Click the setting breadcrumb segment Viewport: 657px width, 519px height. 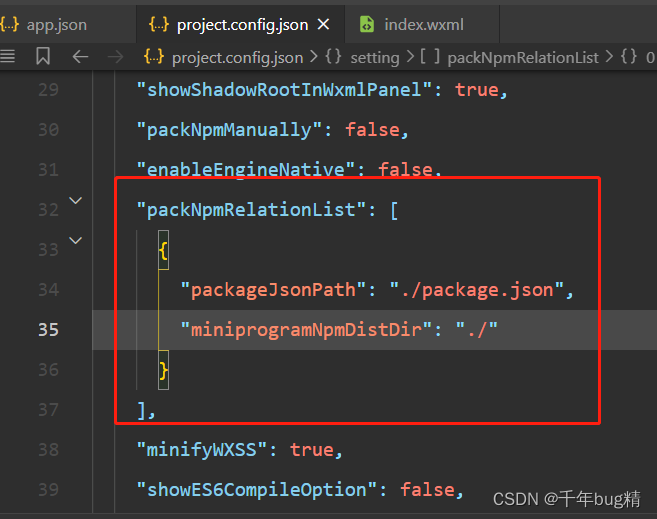(x=375, y=57)
